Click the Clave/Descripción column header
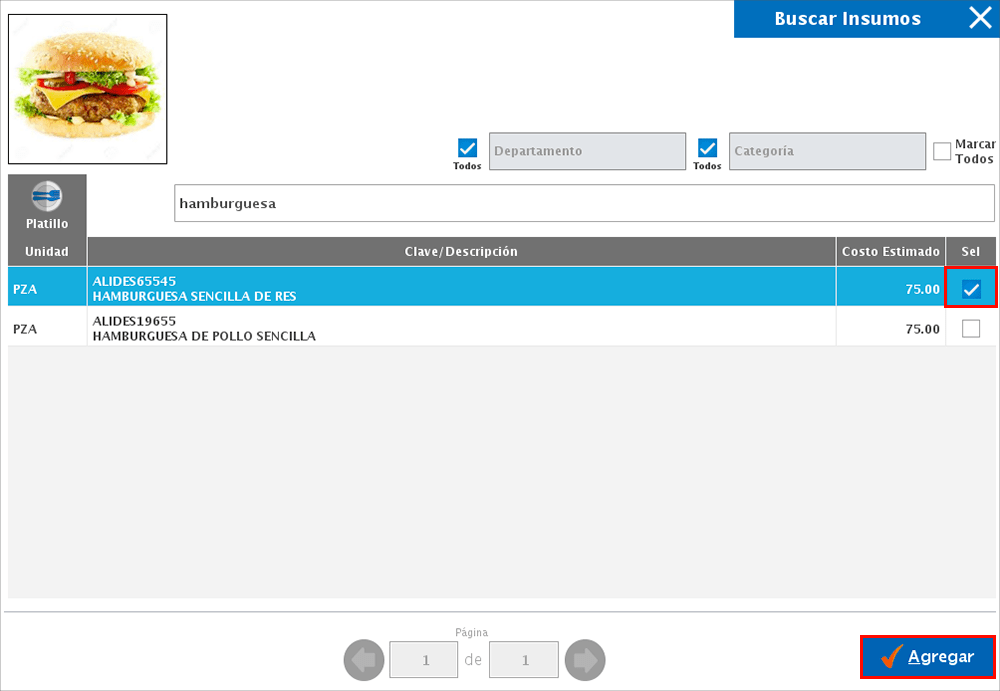1000x691 pixels. [x=461, y=251]
